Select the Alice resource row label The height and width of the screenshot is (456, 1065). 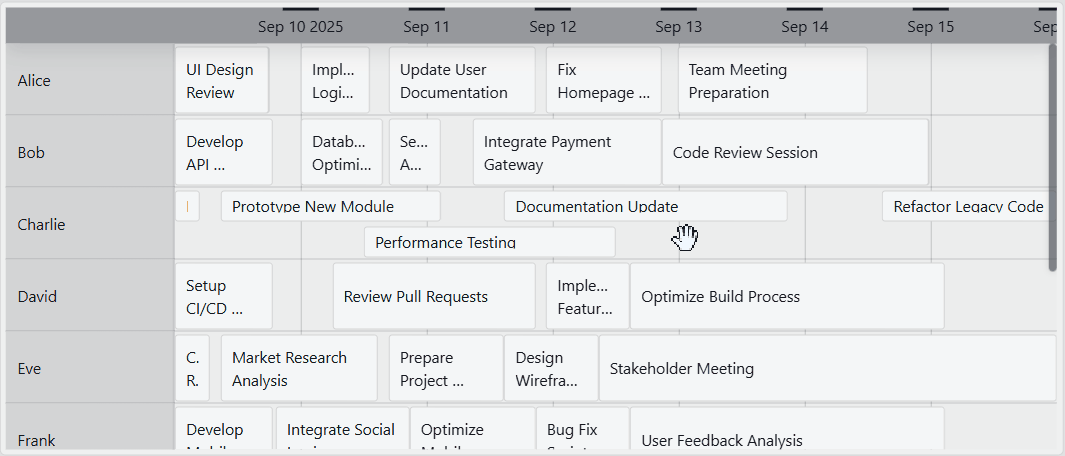[x=34, y=81]
